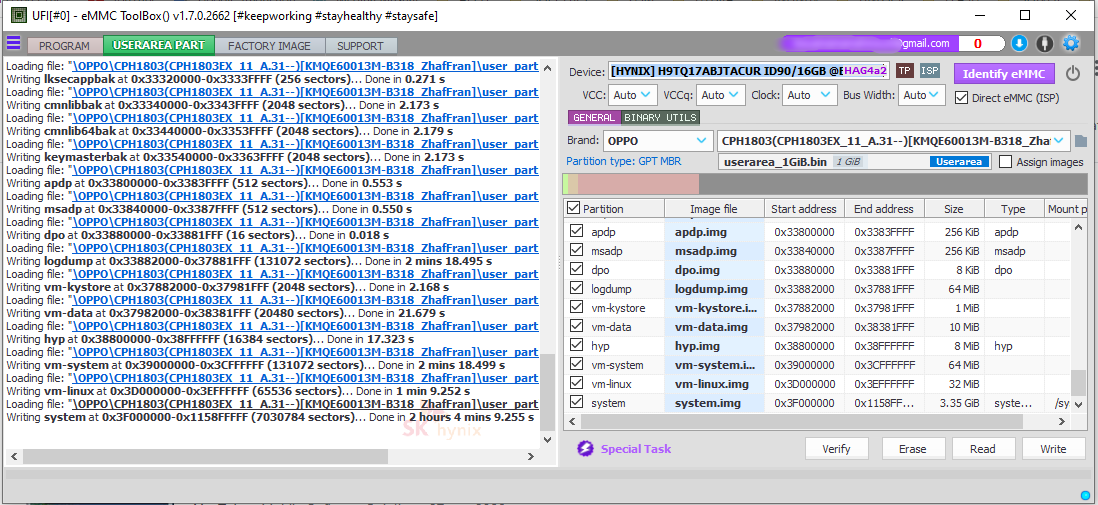The height and width of the screenshot is (505, 1098).
Task: Click the eMMC ToolBox app icon in title bar
Action: tap(20, 15)
